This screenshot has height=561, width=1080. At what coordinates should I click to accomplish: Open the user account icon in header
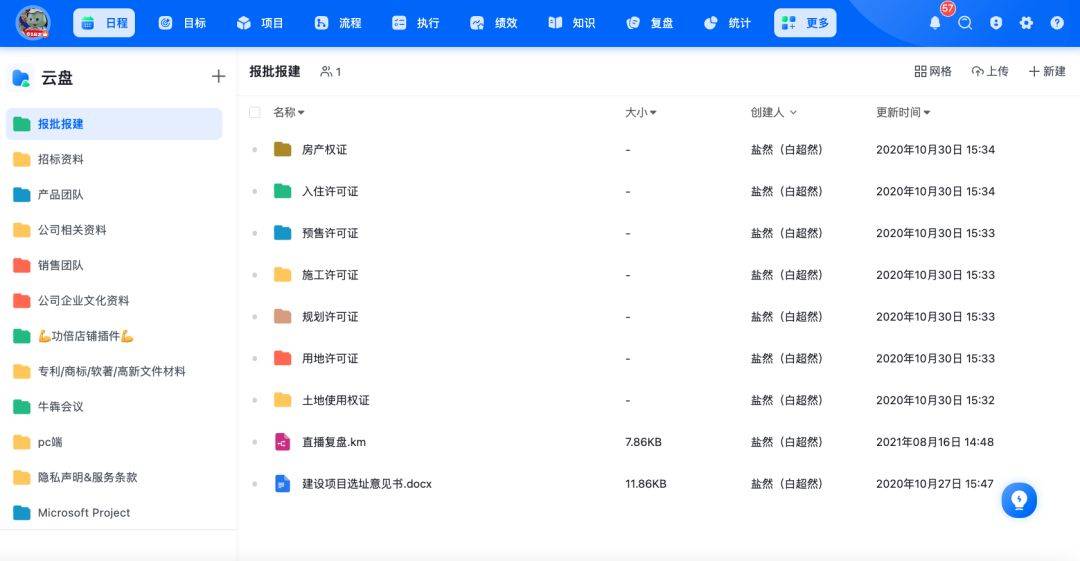pos(996,23)
